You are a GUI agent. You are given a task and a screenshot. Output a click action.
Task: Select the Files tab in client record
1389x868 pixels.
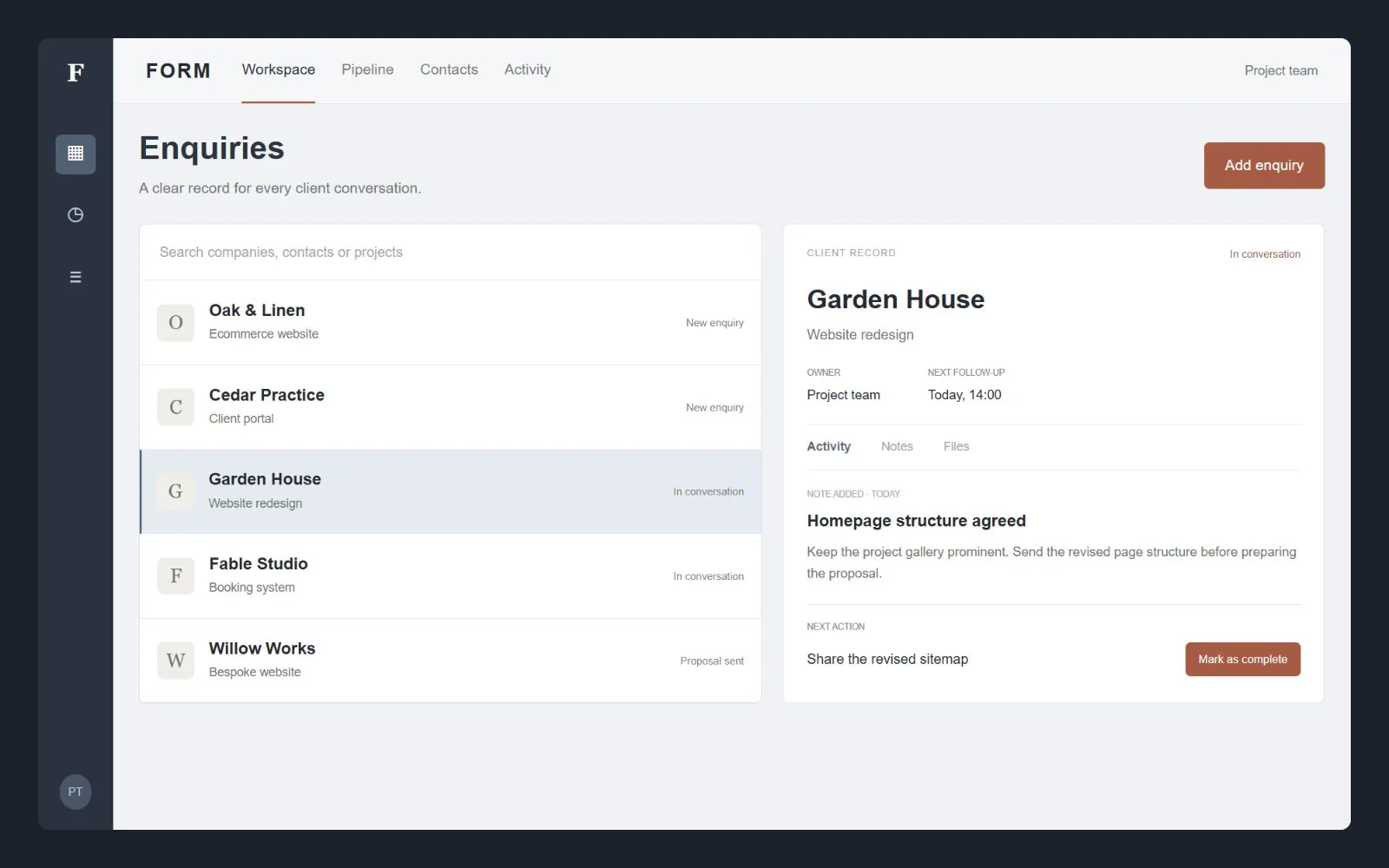click(956, 446)
